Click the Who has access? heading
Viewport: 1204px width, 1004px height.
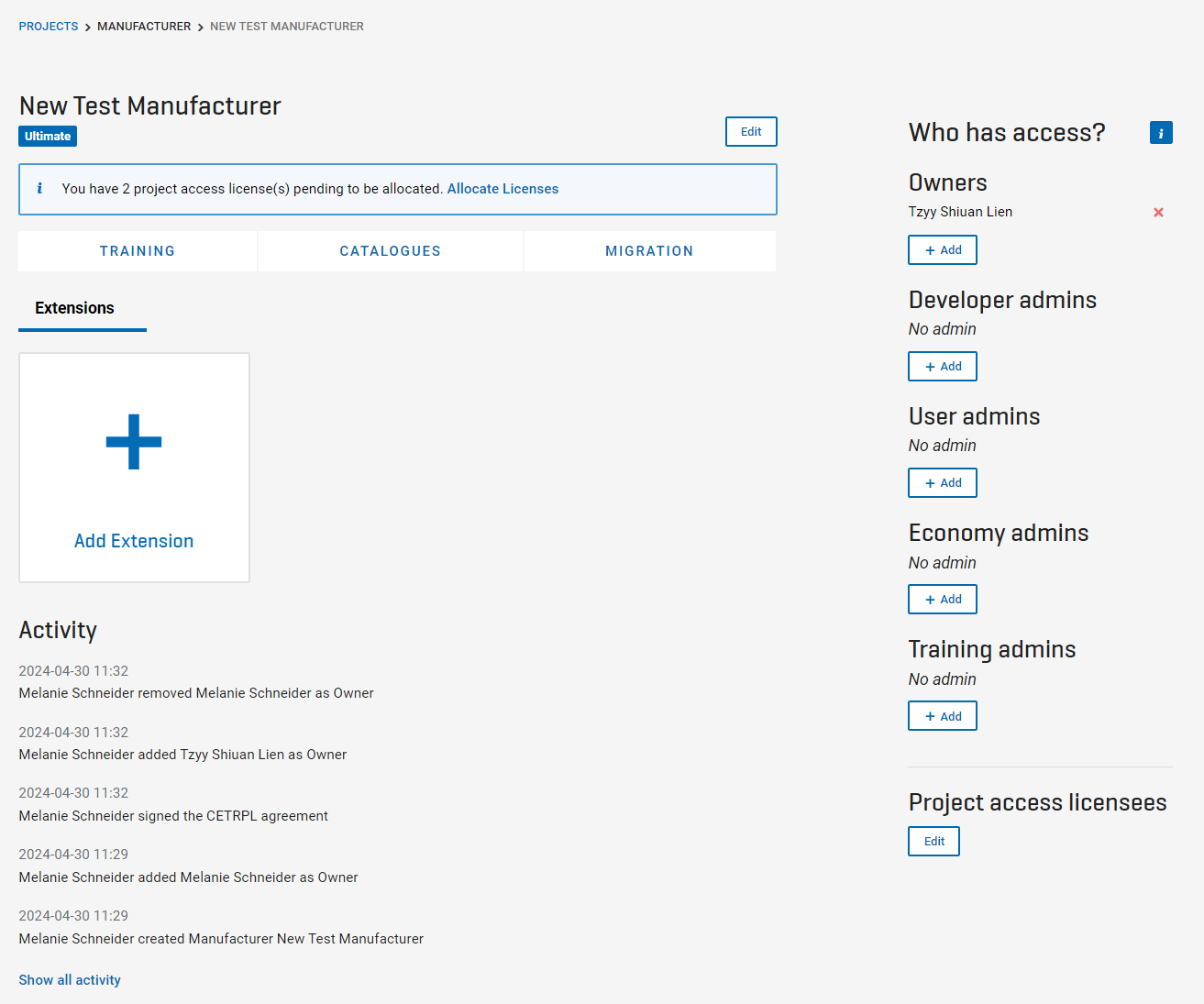pyautogui.click(x=1007, y=133)
